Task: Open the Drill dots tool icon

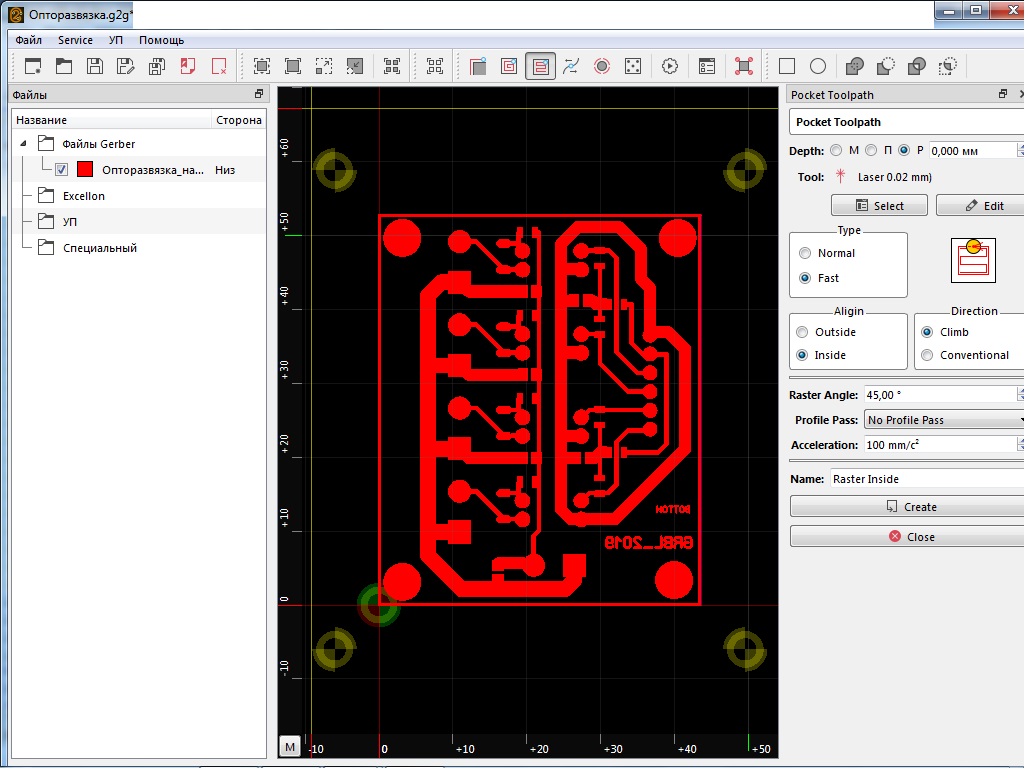Action: (632, 66)
